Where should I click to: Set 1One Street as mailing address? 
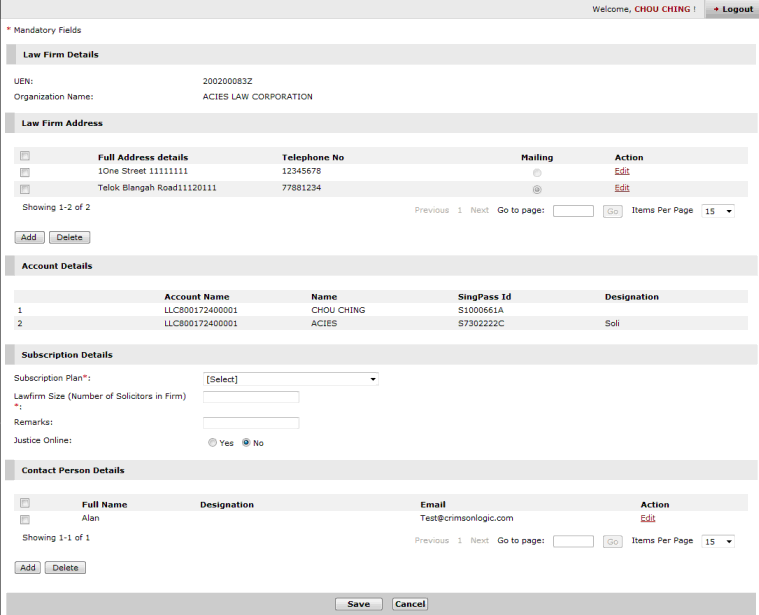coord(537,173)
